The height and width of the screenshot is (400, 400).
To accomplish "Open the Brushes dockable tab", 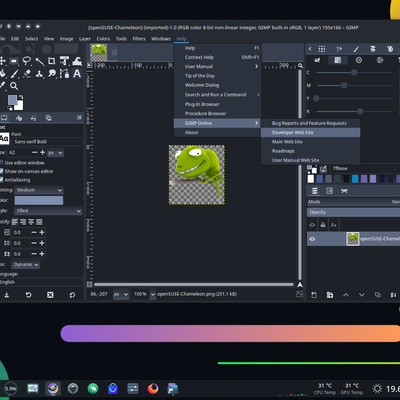I will [356, 49].
